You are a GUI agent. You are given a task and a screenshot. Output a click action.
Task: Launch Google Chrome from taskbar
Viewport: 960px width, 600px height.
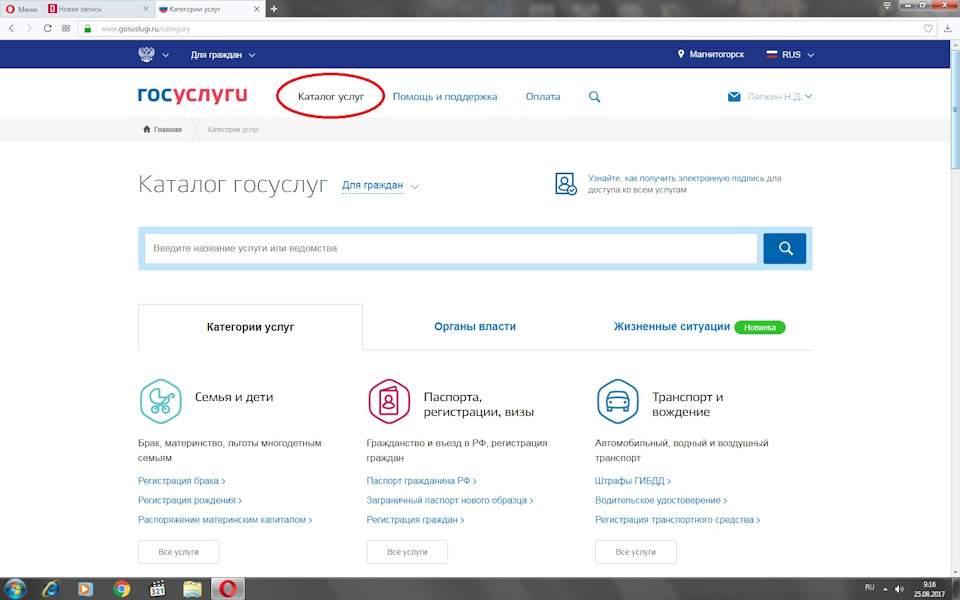click(121, 589)
